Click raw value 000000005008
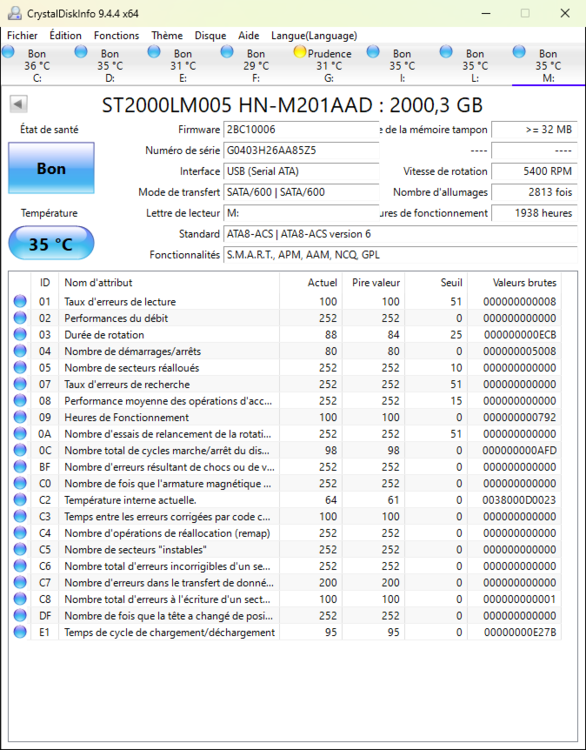 click(520, 351)
